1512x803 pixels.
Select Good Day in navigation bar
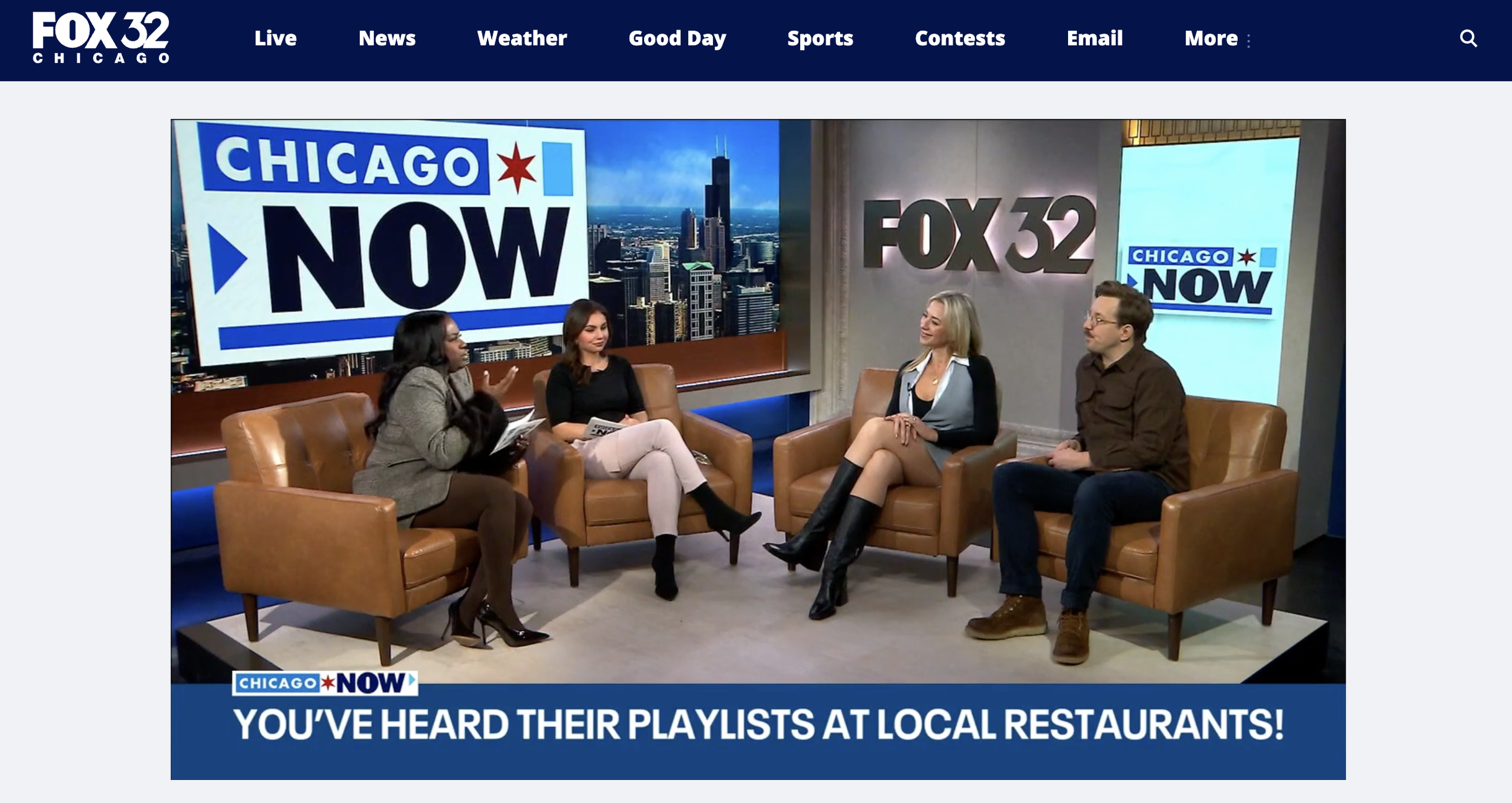[677, 39]
